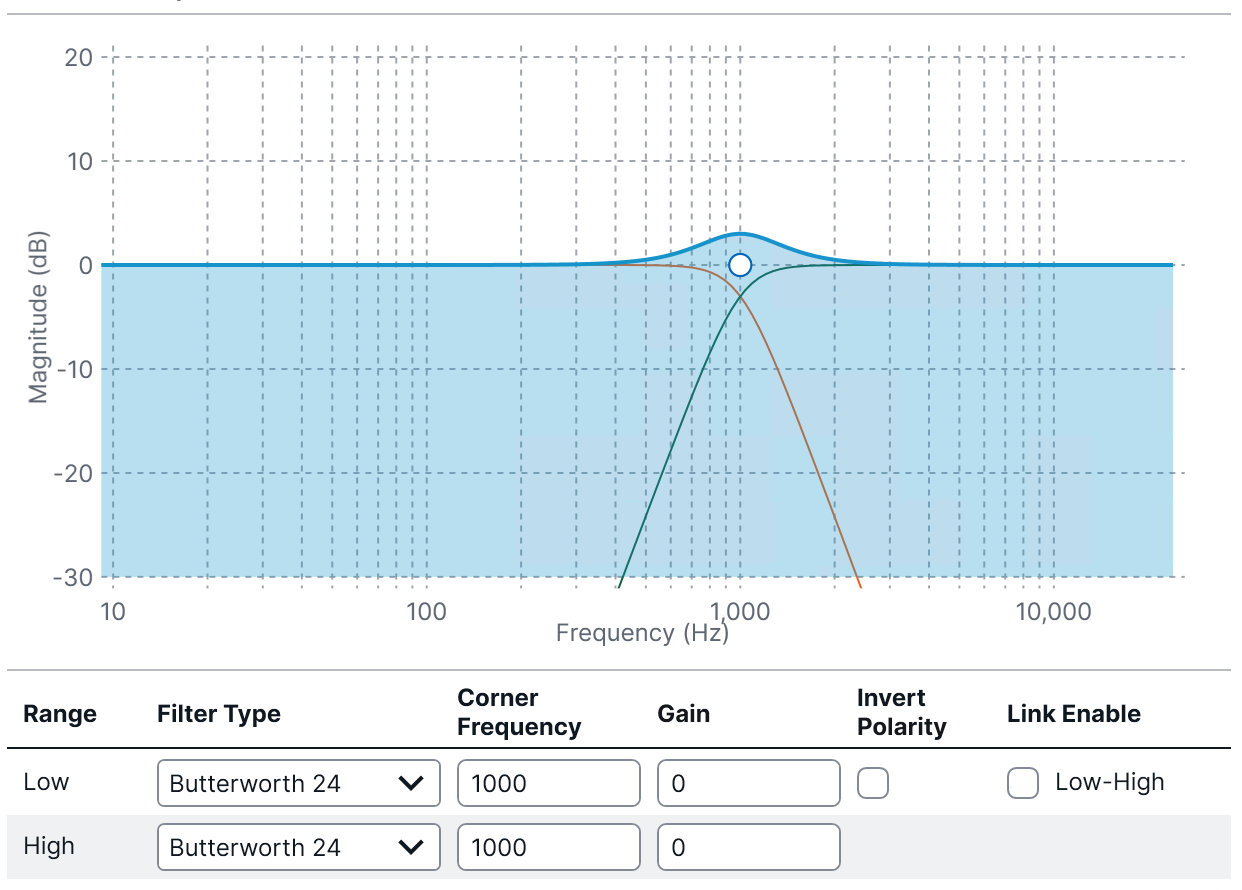
Task: Enable Invert Polarity for the Low range
Action: tap(873, 783)
